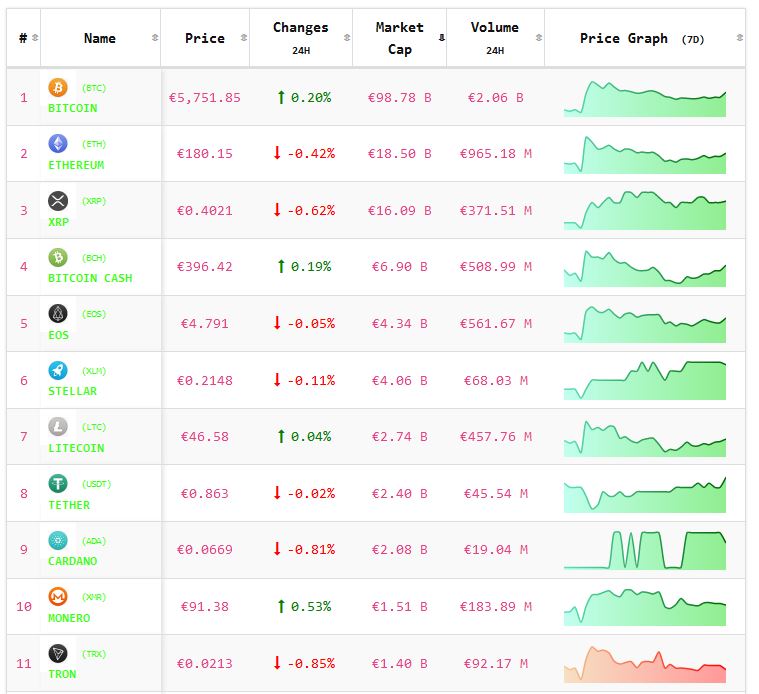
Task: Toggle sort arrows in Name column
Action: pyautogui.click(x=154, y=38)
